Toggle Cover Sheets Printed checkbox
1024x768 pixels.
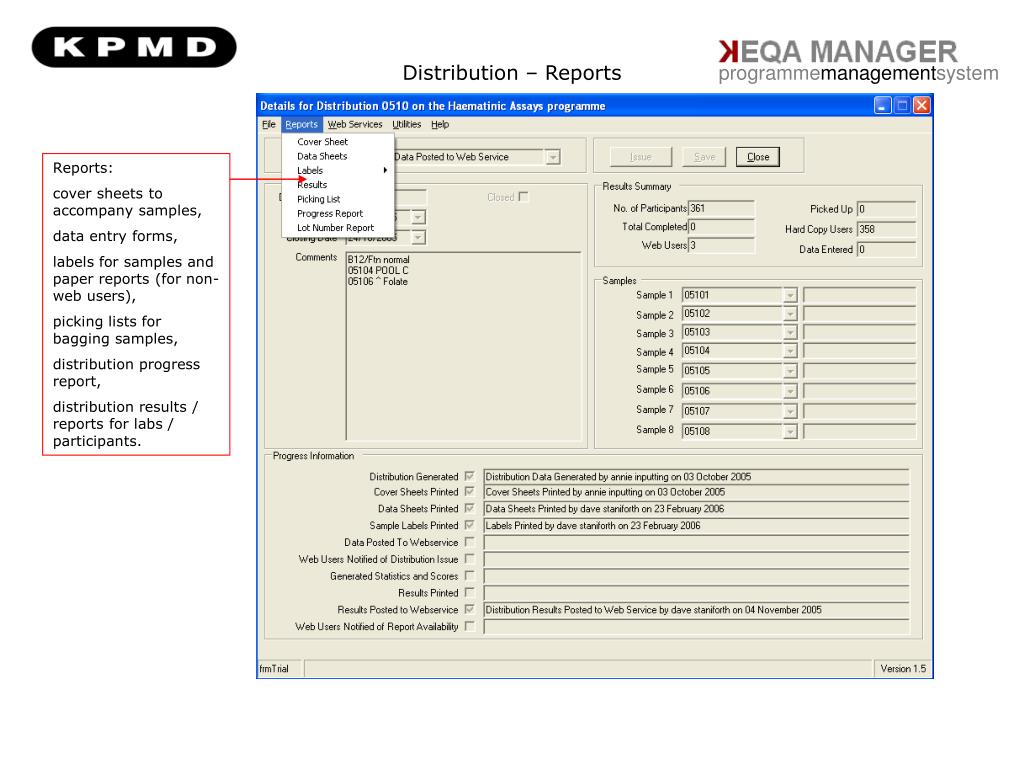click(x=469, y=491)
